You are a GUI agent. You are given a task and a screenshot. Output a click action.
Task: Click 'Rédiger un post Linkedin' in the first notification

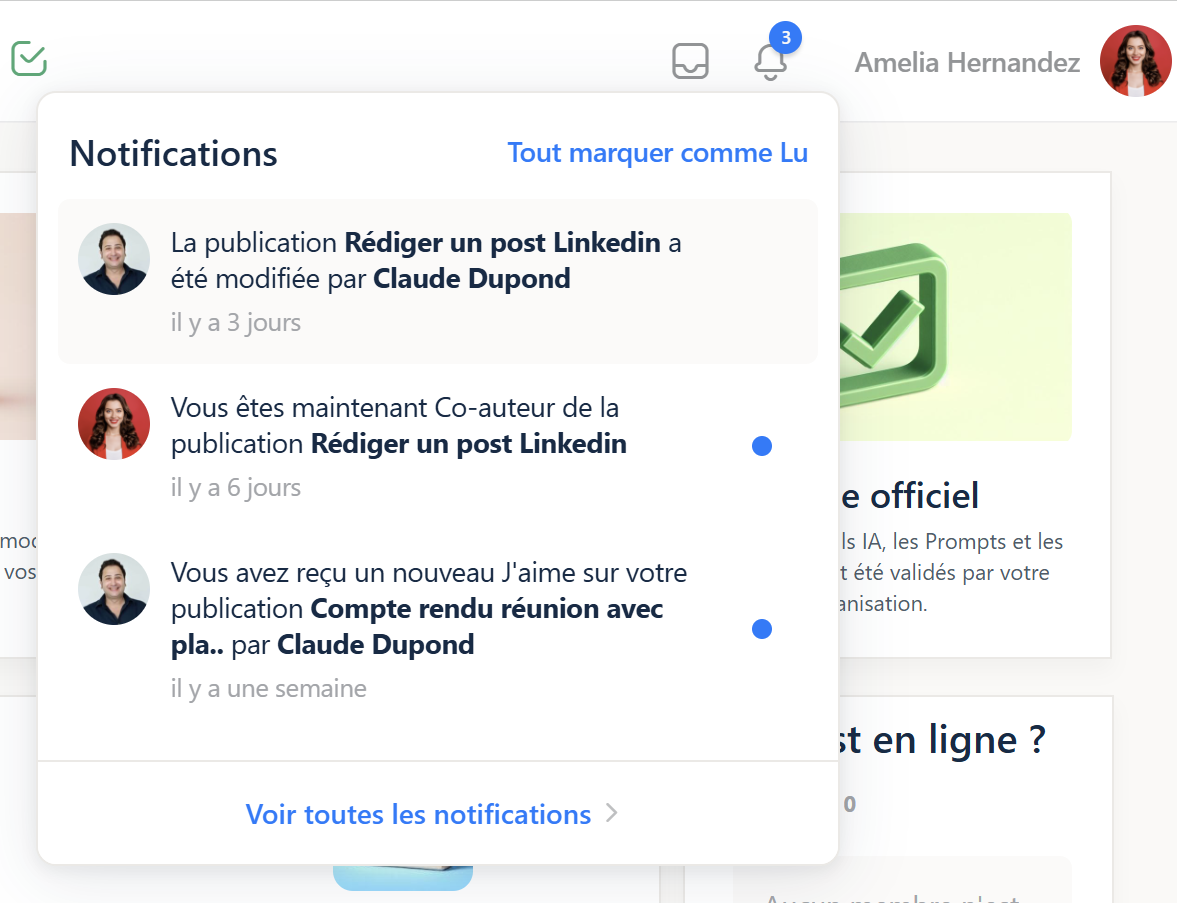(502, 243)
